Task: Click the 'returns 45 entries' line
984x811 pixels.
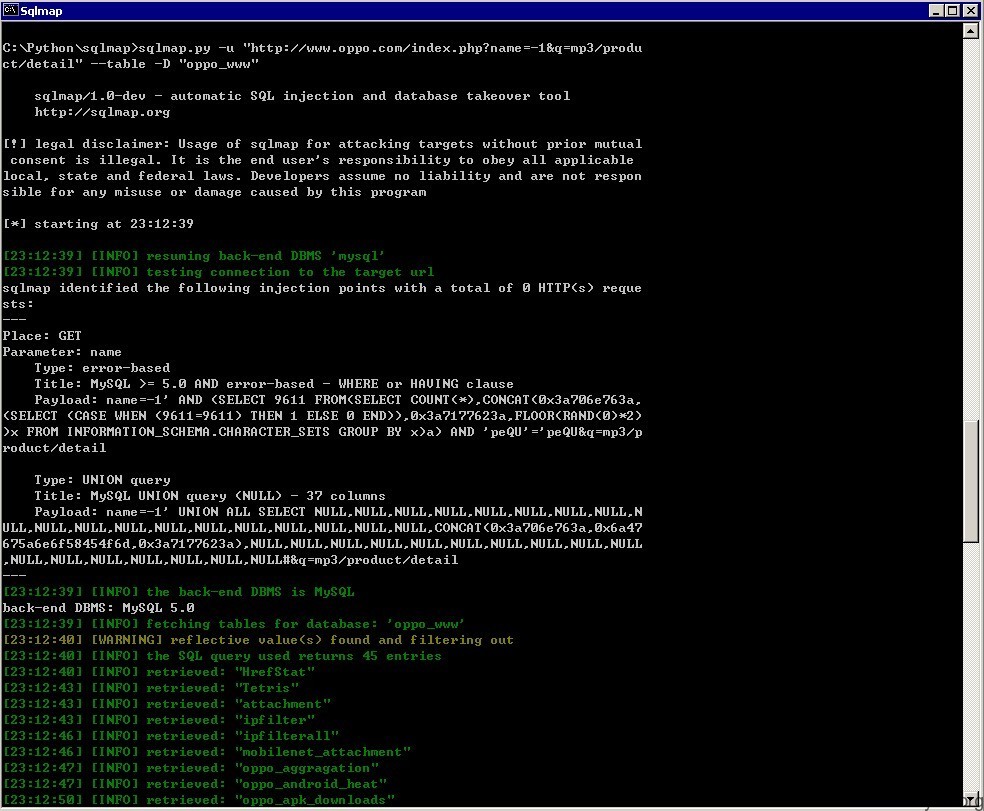Action: pyautogui.click(x=222, y=656)
